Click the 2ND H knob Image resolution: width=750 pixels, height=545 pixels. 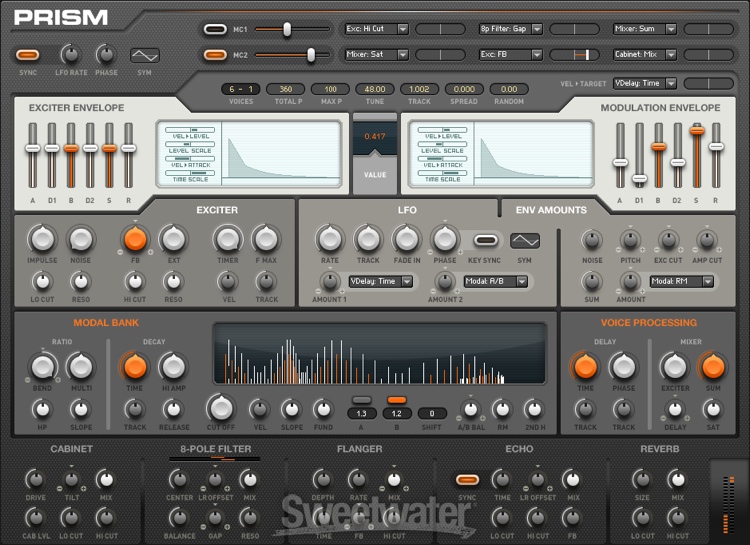tap(534, 410)
